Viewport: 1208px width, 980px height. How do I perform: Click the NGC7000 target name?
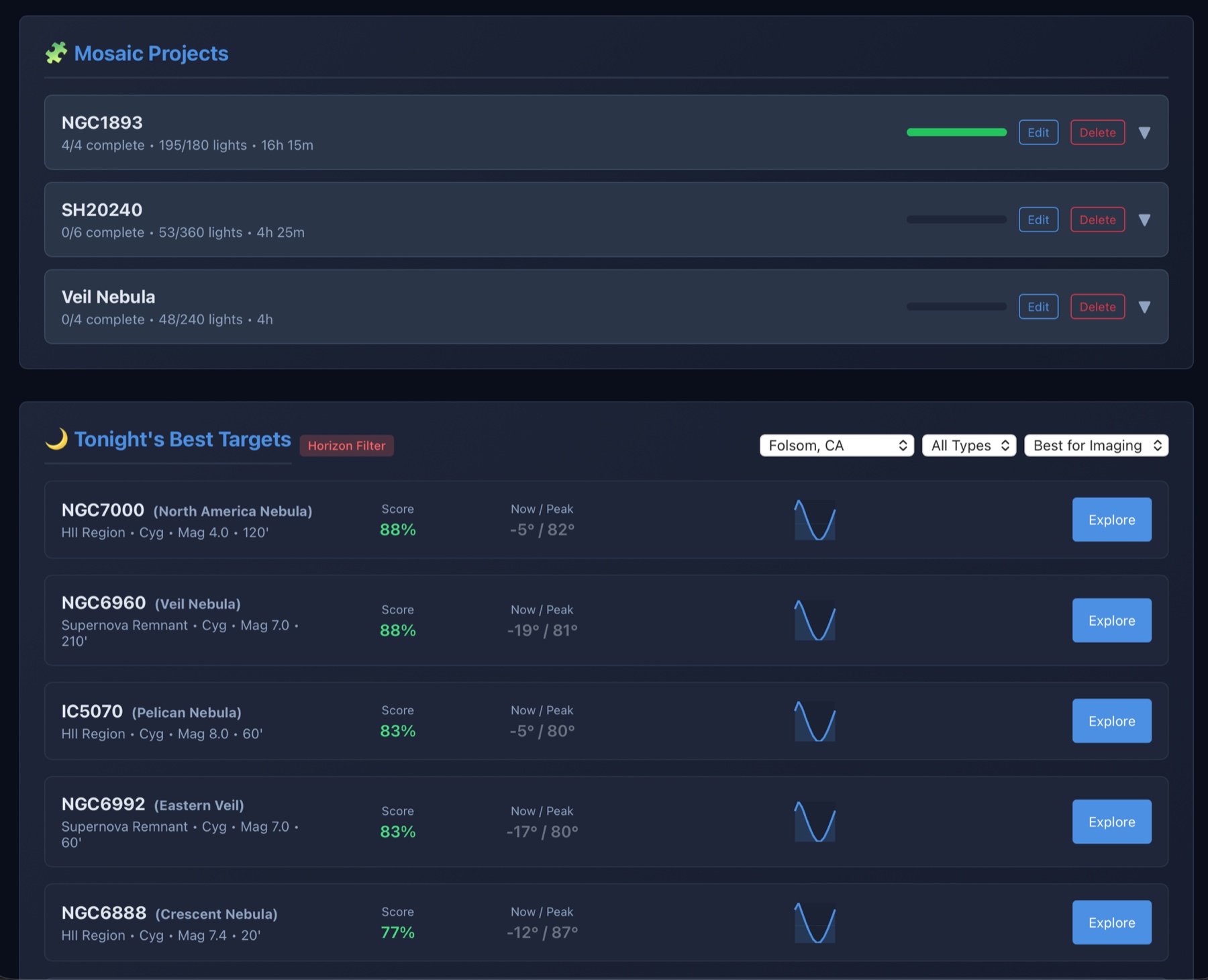(103, 510)
